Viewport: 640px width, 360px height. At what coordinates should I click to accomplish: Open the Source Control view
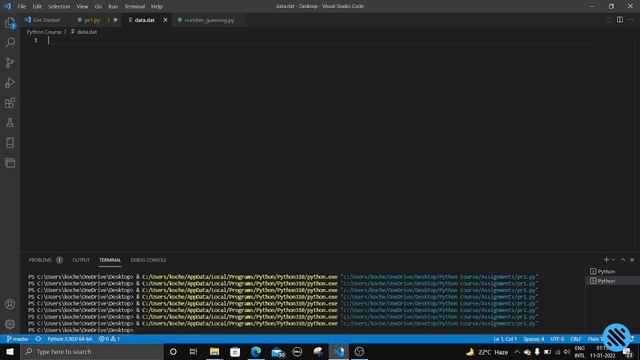coord(10,62)
